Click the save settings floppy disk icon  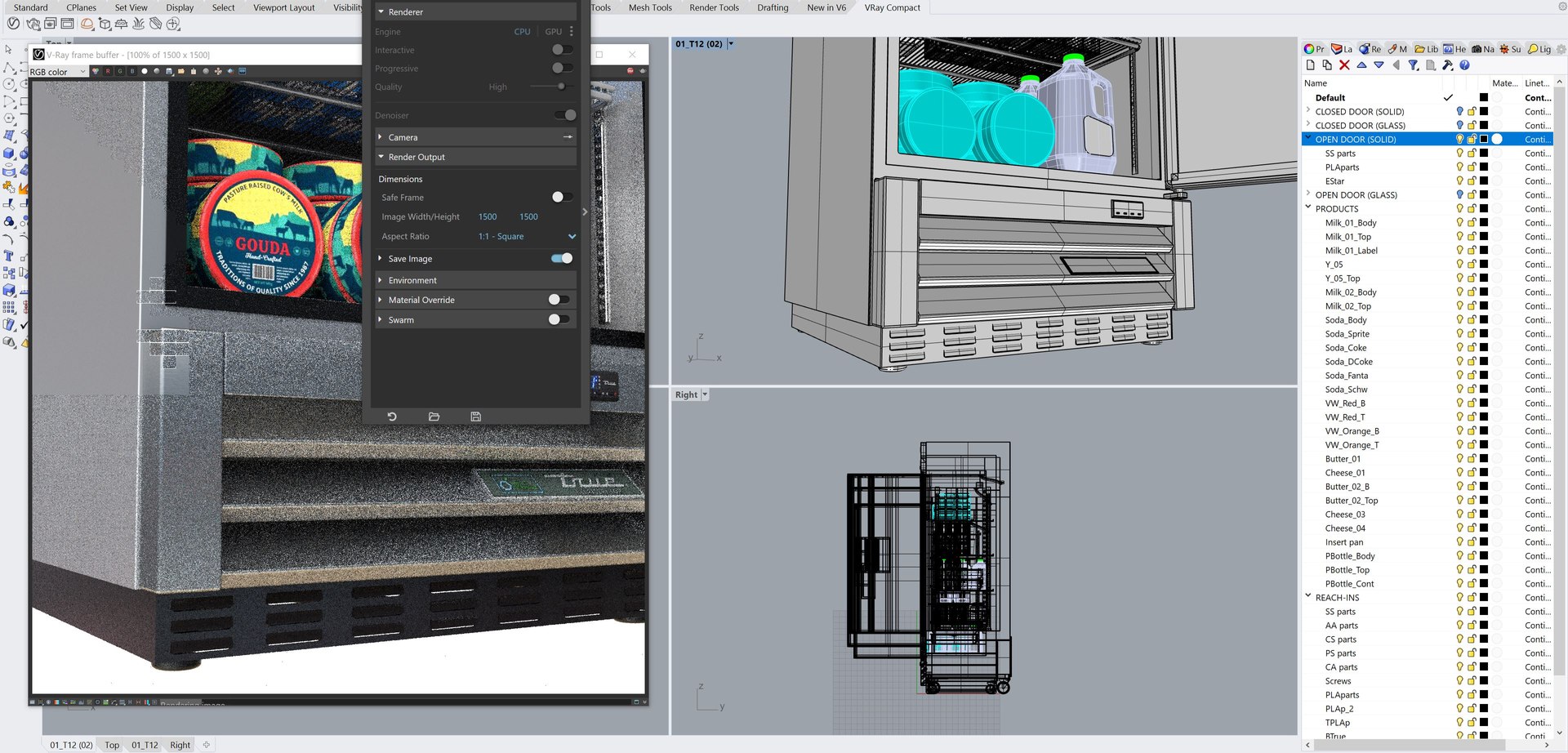click(x=476, y=417)
